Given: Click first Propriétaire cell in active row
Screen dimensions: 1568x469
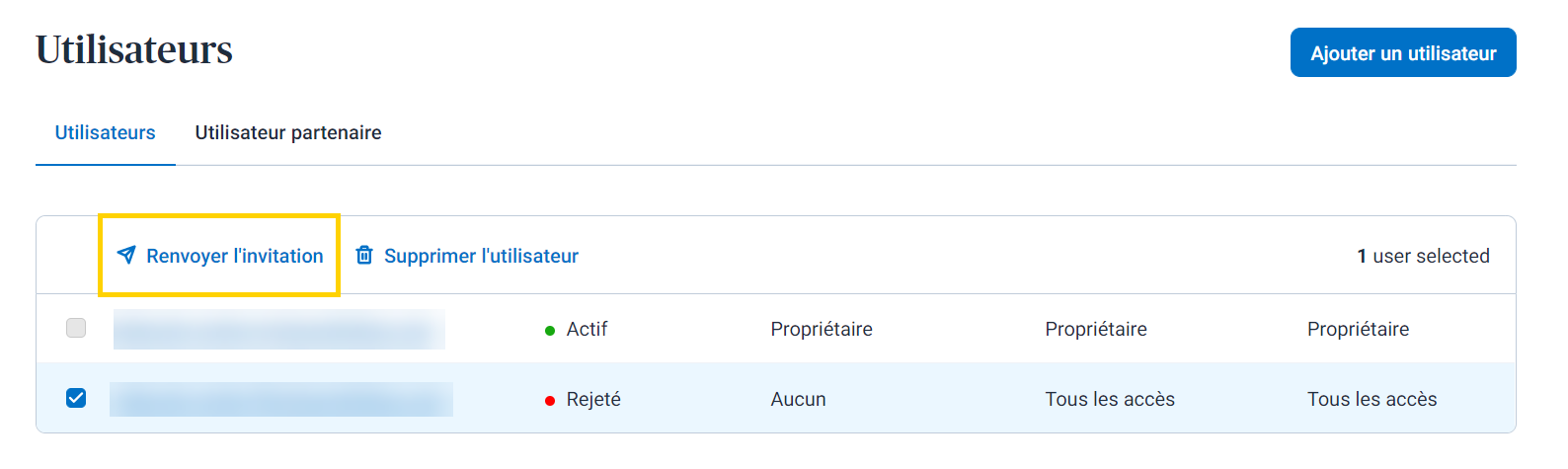Looking at the screenshot, I should point(822,329).
